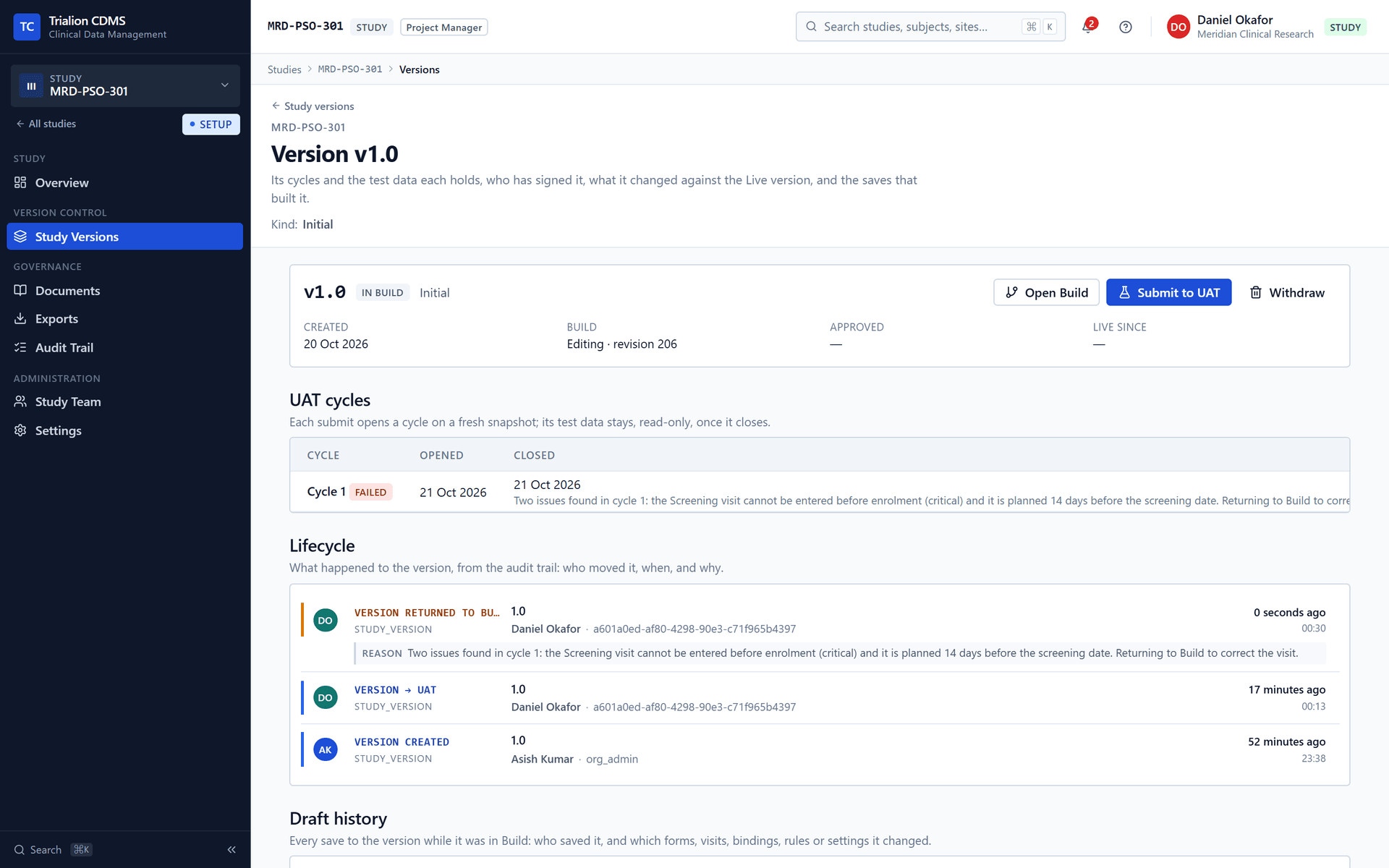Click the IN BUILD status badge

click(382, 292)
